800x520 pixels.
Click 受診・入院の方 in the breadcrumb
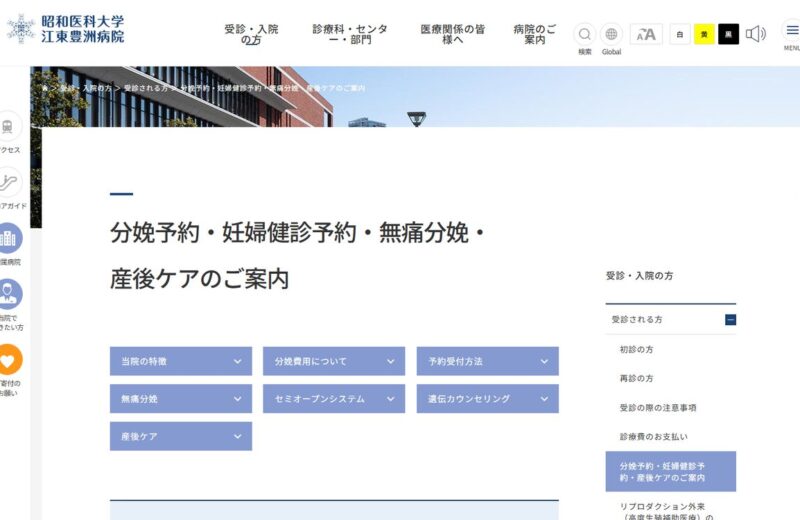click(x=86, y=88)
